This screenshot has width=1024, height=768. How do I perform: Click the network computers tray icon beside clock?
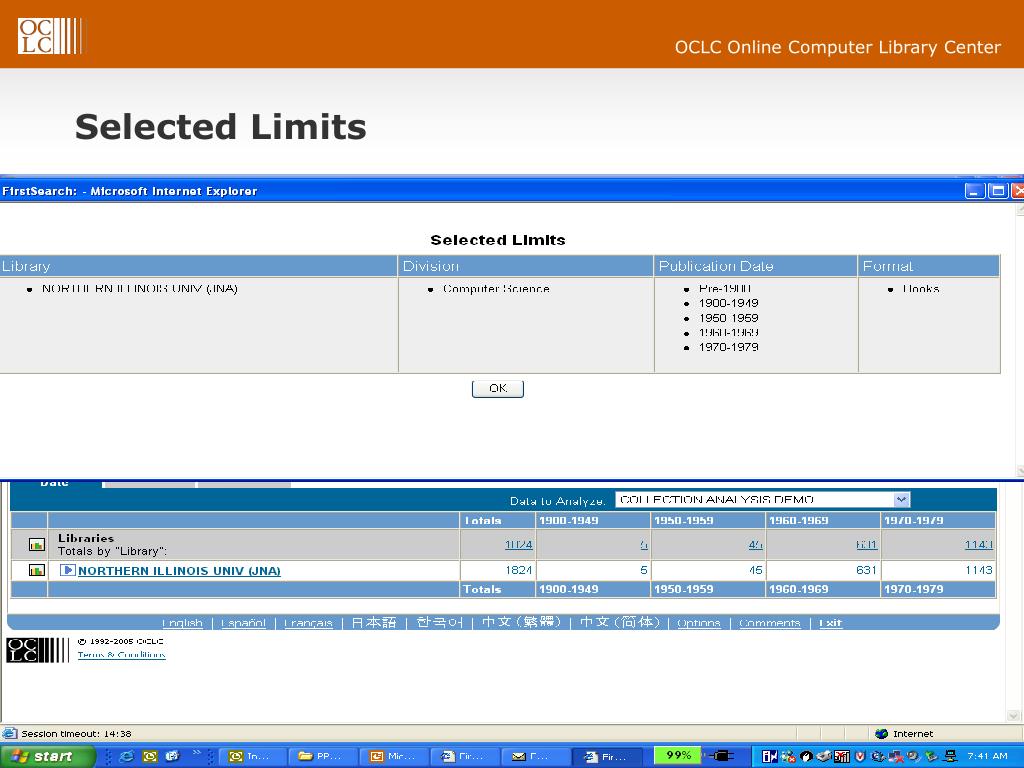(x=952, y=756)
